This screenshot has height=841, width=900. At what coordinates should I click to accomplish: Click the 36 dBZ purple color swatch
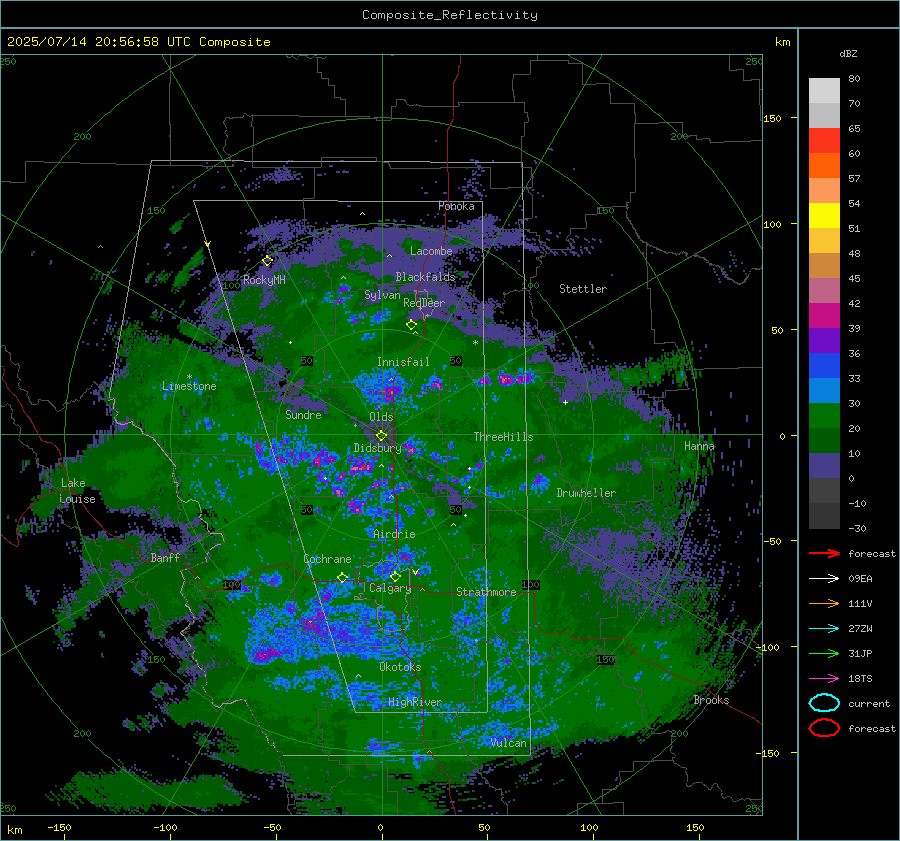point(824,341)
